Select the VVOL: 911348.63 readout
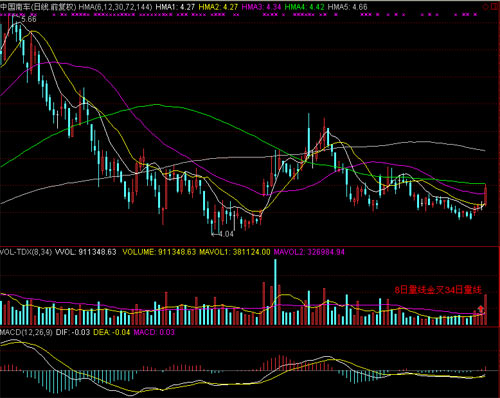The image size is (500, 398). coord(86,252)
